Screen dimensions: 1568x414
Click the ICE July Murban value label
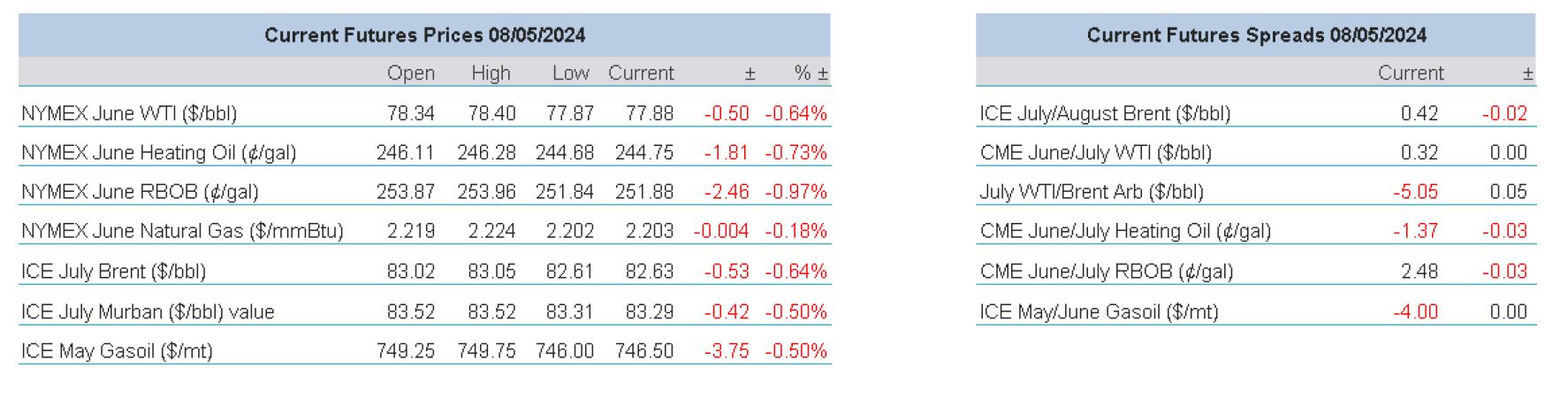[148, 311]
